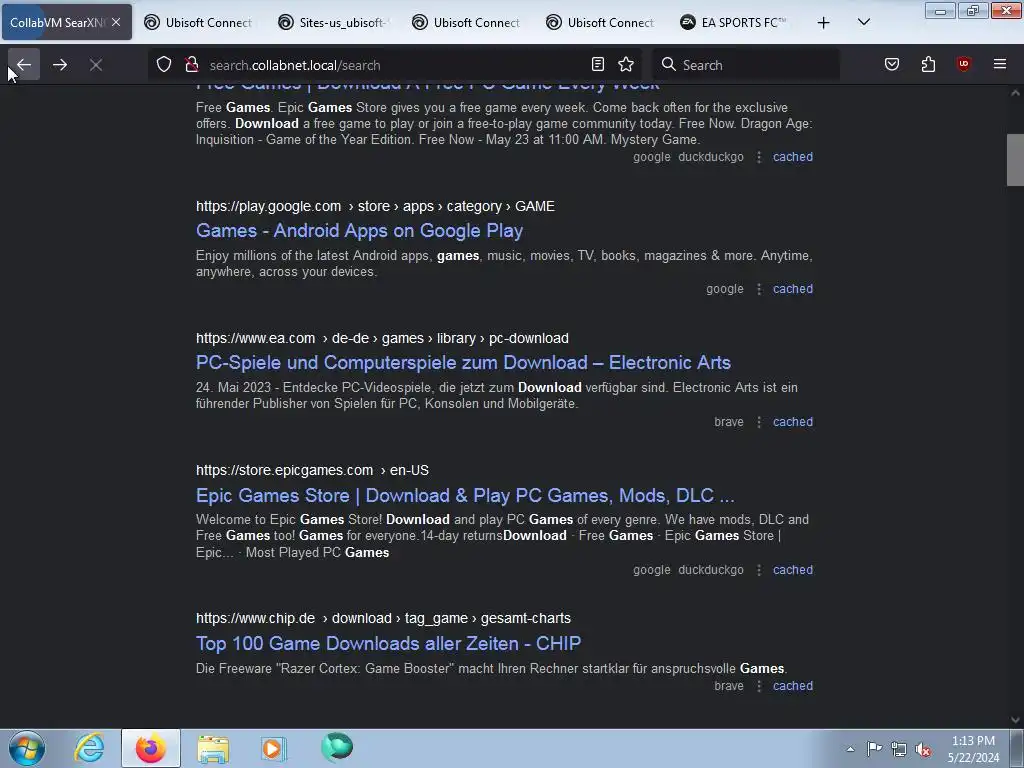Viewport: 1024px width, 768px height.
Task: Open Windows Explorer folder from taskbar
Action: tap(213, 748)
